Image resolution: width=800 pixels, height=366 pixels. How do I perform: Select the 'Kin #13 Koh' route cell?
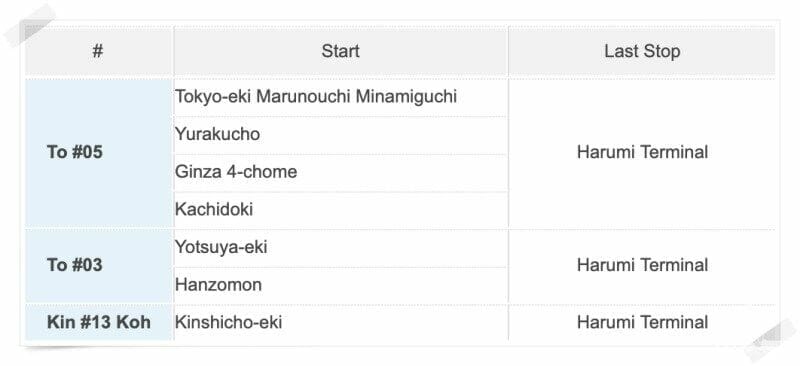click(x=98, y=322)
